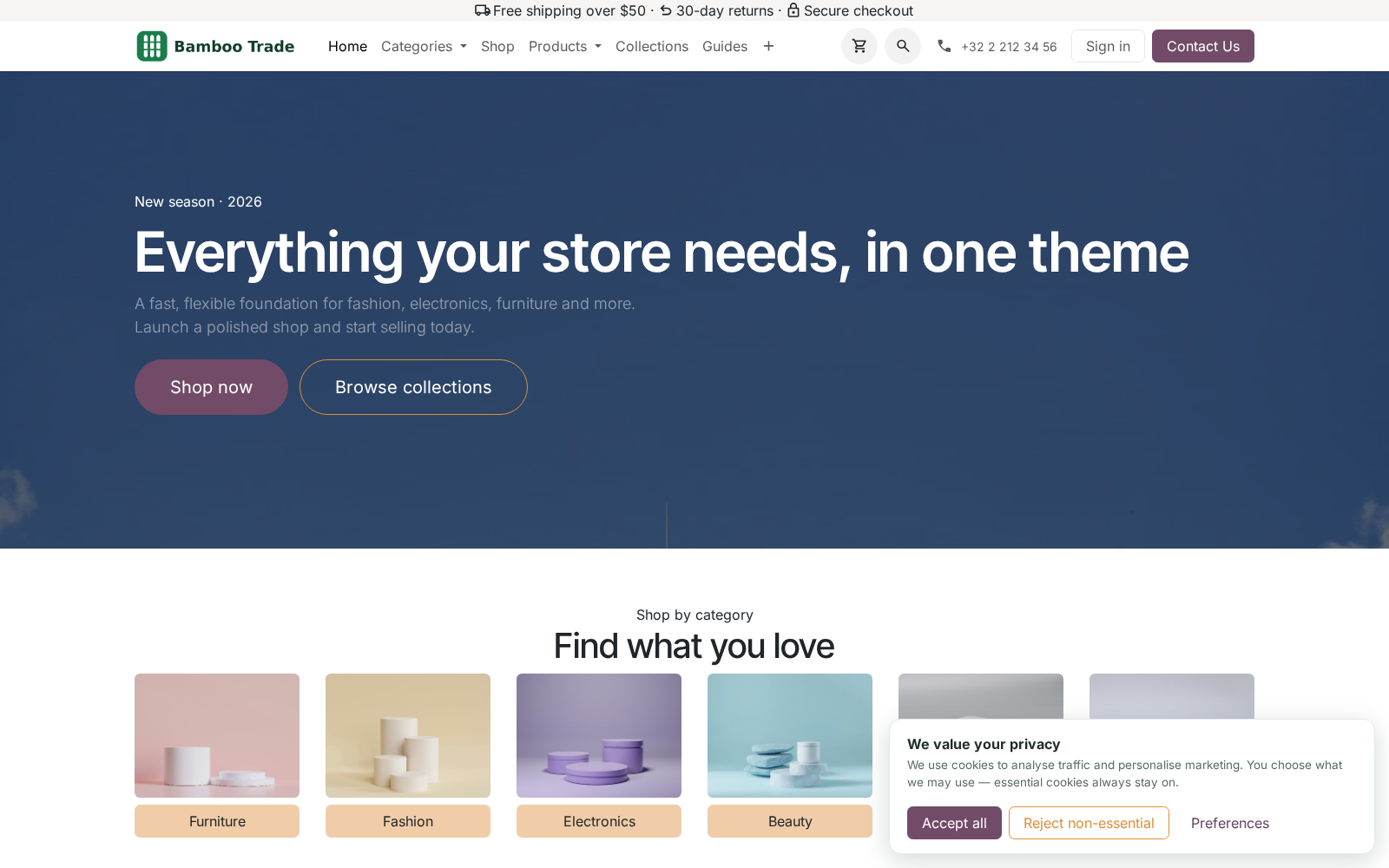Accept all cookies
Screen dimensions: 1389x868
(x=954, y=823)
